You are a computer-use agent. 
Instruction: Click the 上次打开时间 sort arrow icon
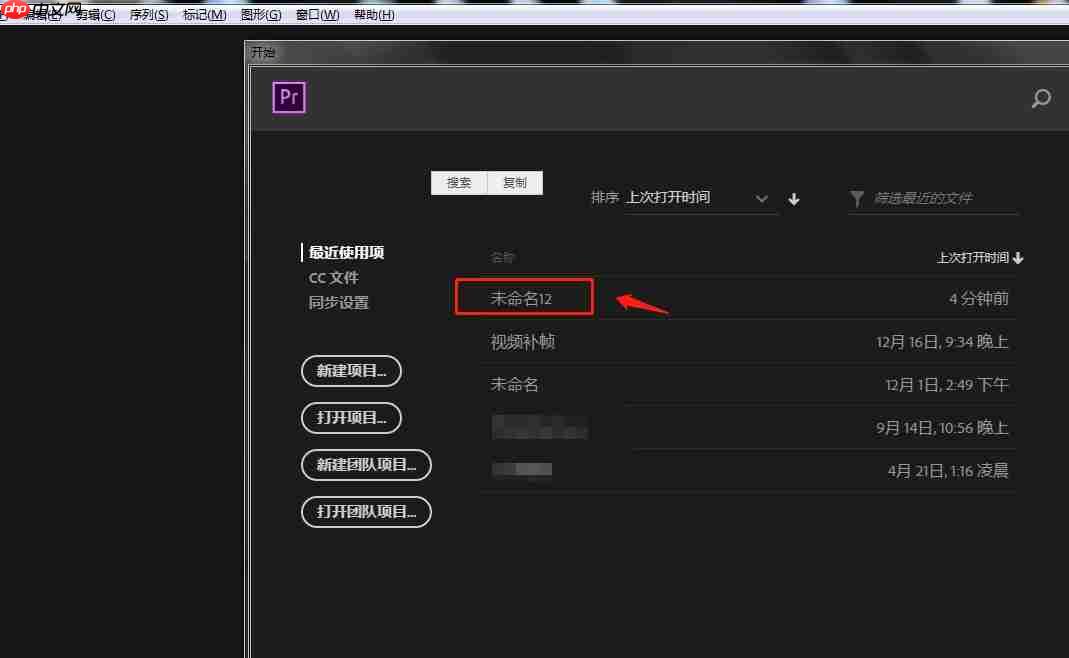click(x=1018, y=257)
